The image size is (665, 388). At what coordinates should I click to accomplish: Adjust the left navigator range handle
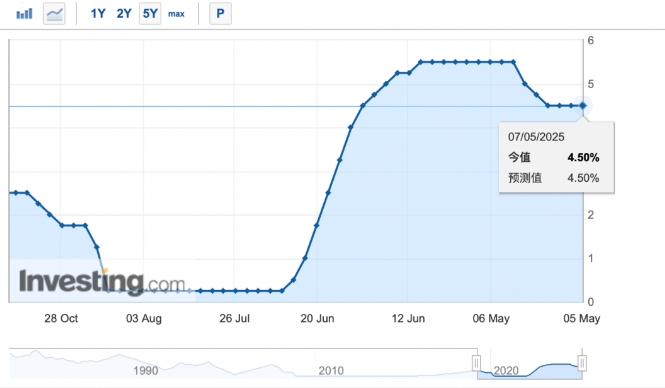477,363
